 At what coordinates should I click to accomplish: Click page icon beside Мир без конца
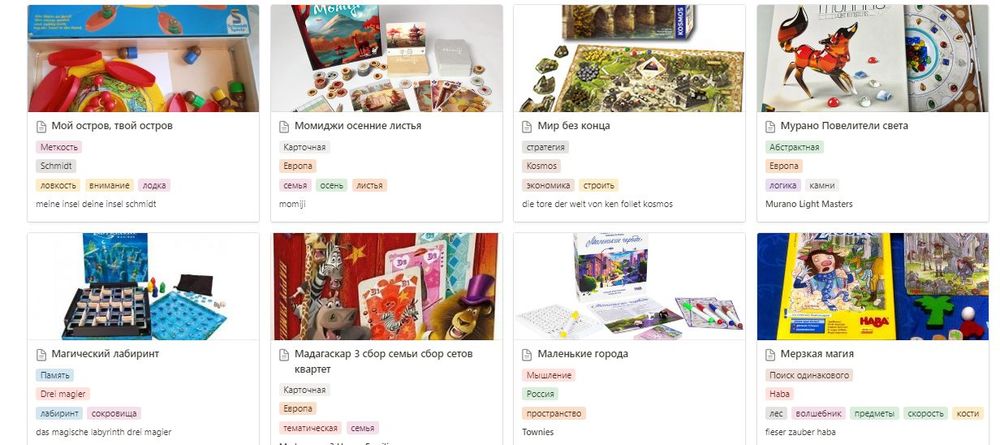tap(527, 126)
